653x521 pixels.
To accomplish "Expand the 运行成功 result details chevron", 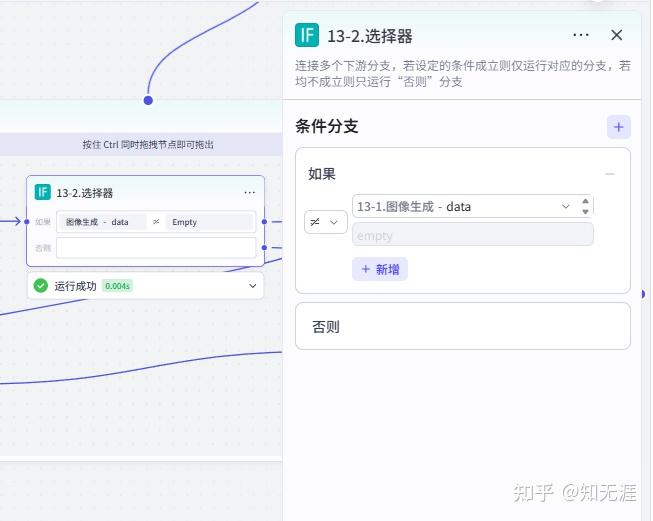I will point(252,286).
